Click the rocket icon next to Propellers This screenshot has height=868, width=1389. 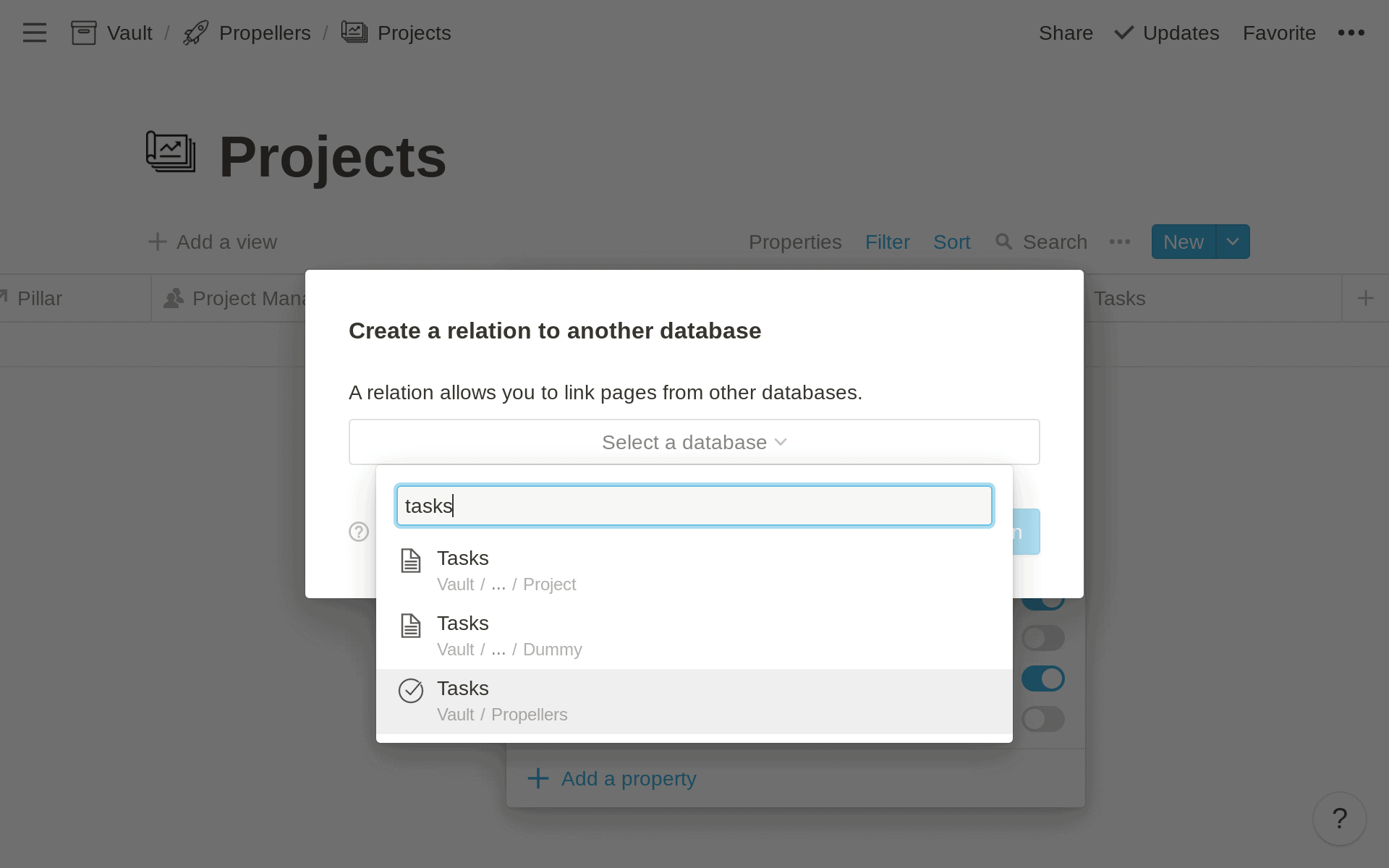(194, 32)
